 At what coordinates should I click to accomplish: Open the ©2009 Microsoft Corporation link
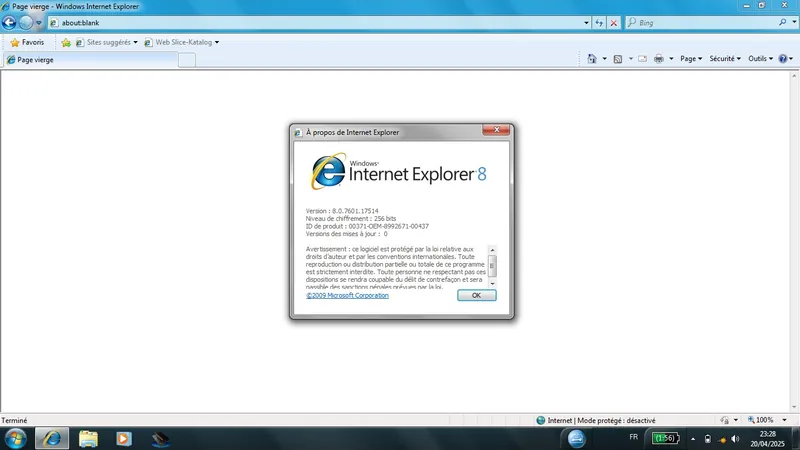coord(347,295)
